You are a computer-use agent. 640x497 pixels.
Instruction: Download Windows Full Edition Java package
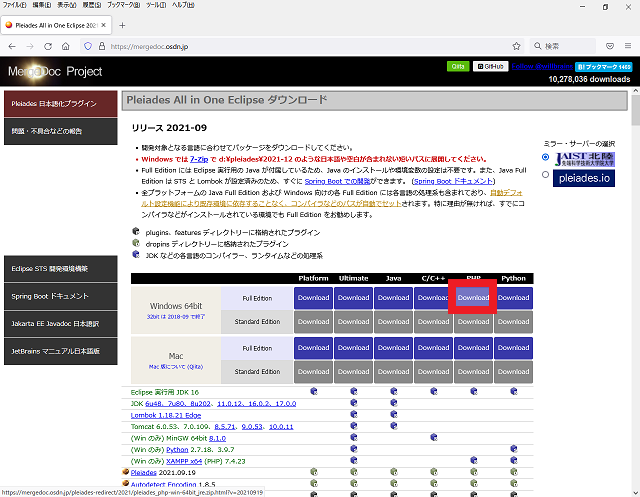click(393, 298)
